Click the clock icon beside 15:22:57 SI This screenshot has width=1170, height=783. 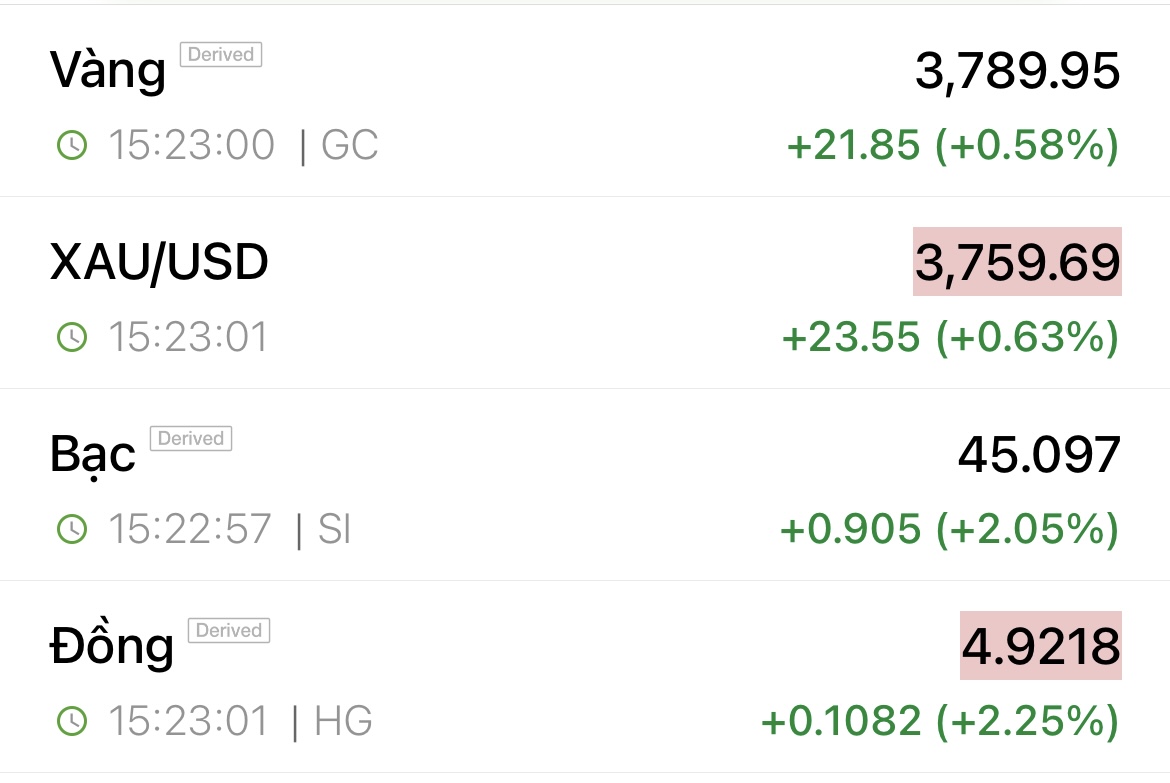(72, 529)
